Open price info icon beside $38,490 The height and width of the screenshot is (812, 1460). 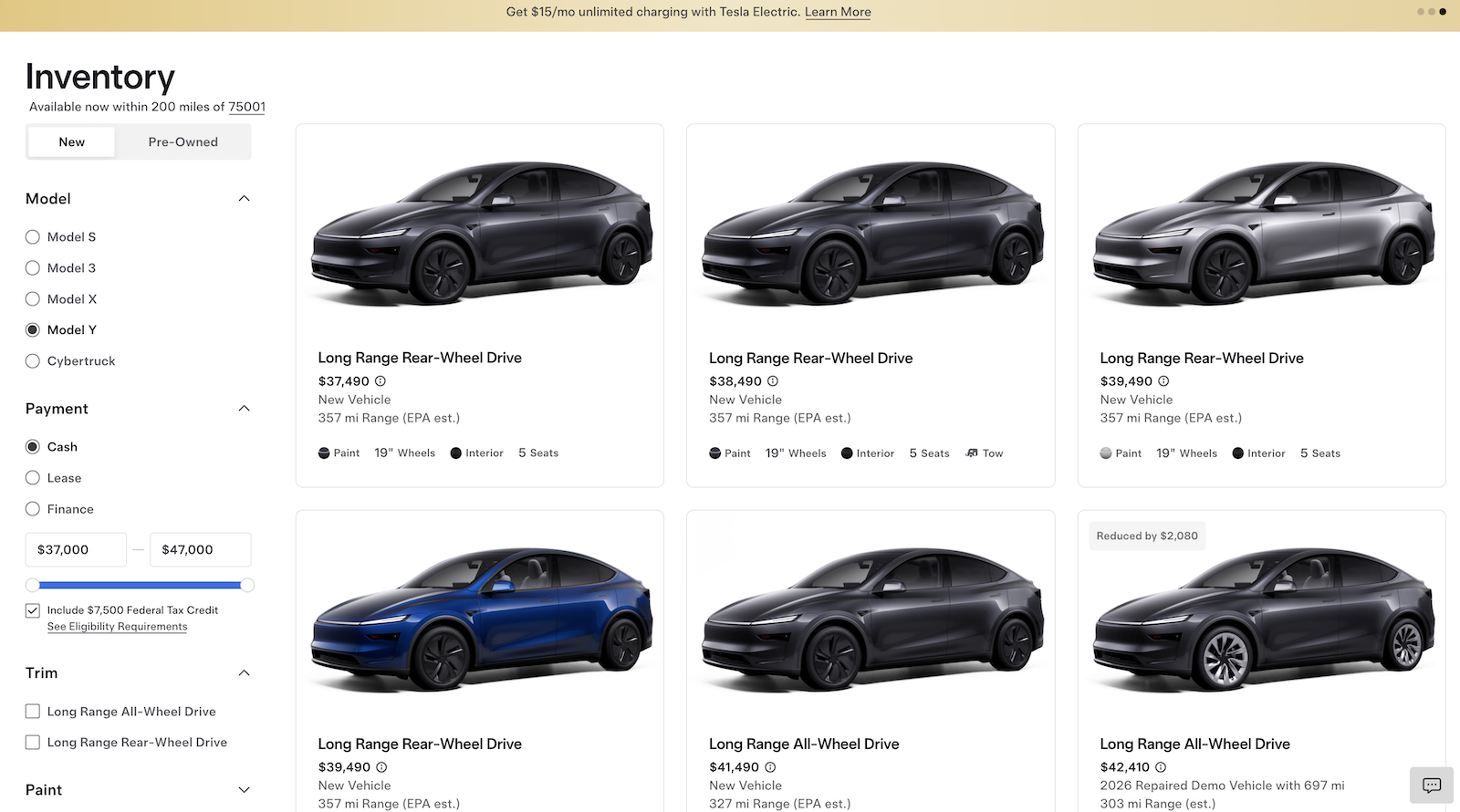[772, 381]
